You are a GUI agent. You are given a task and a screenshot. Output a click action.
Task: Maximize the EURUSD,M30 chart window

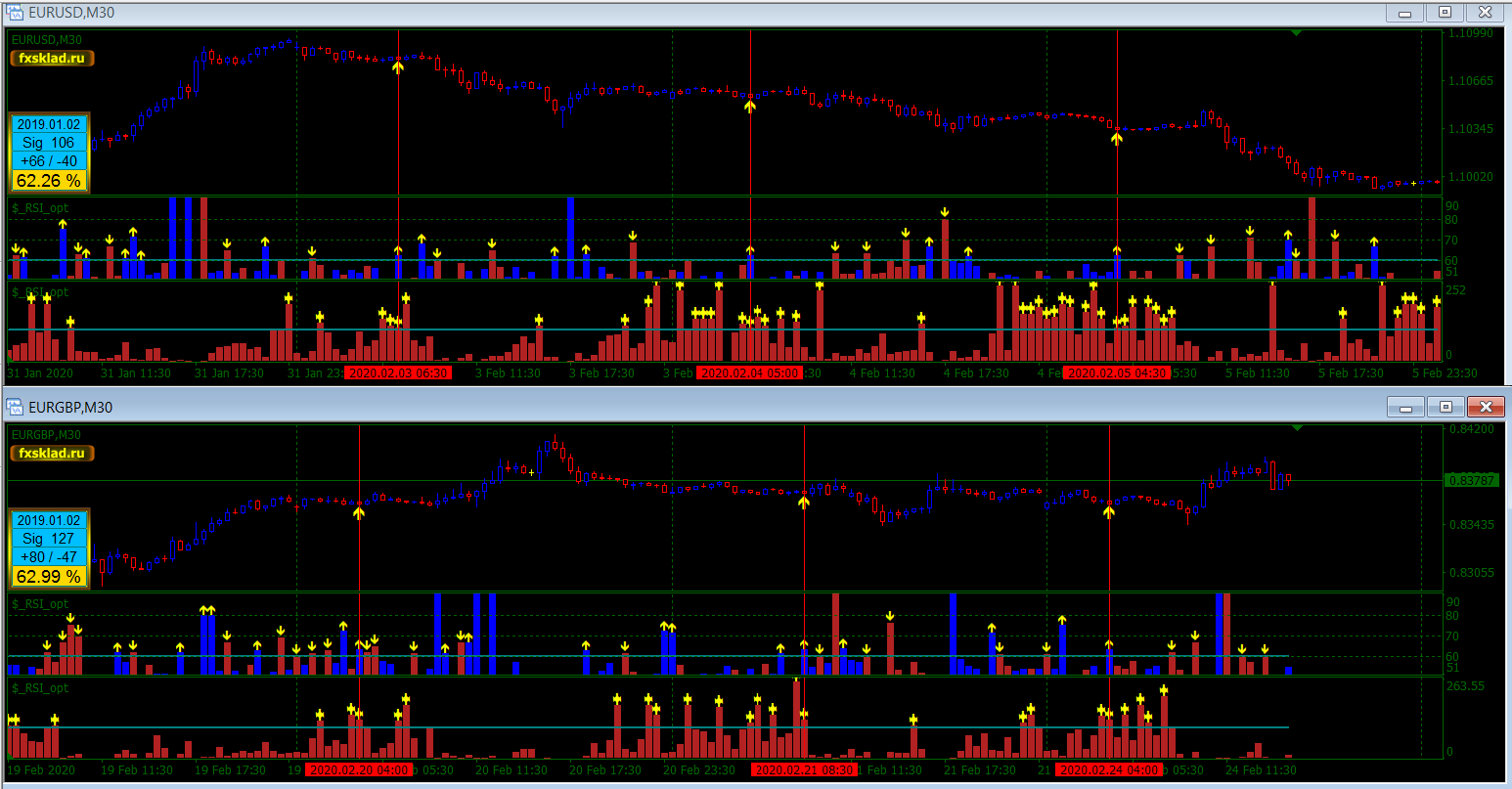click(1445, 13)
